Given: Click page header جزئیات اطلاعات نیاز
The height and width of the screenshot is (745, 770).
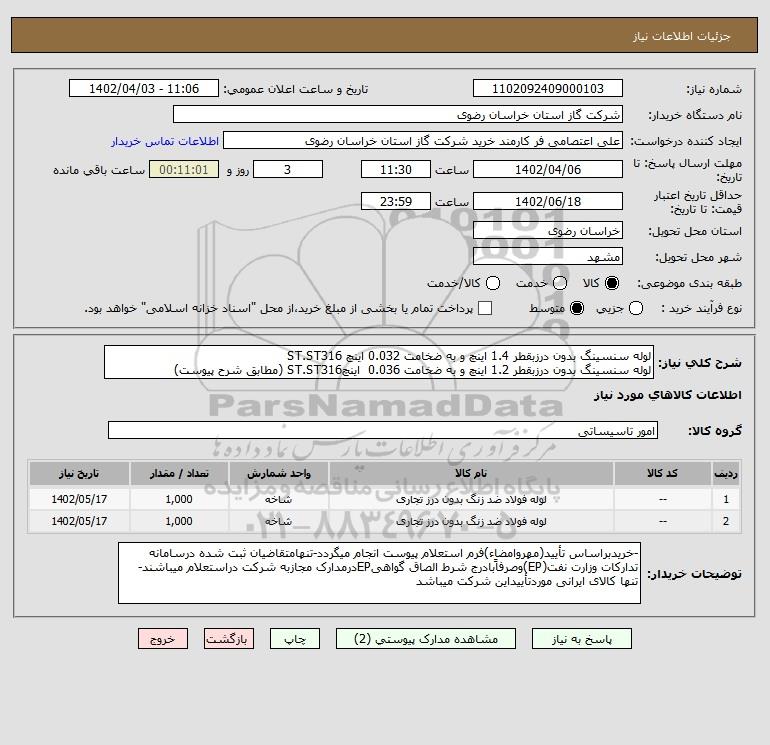Looking at the screenshot, I should [682, 36].
